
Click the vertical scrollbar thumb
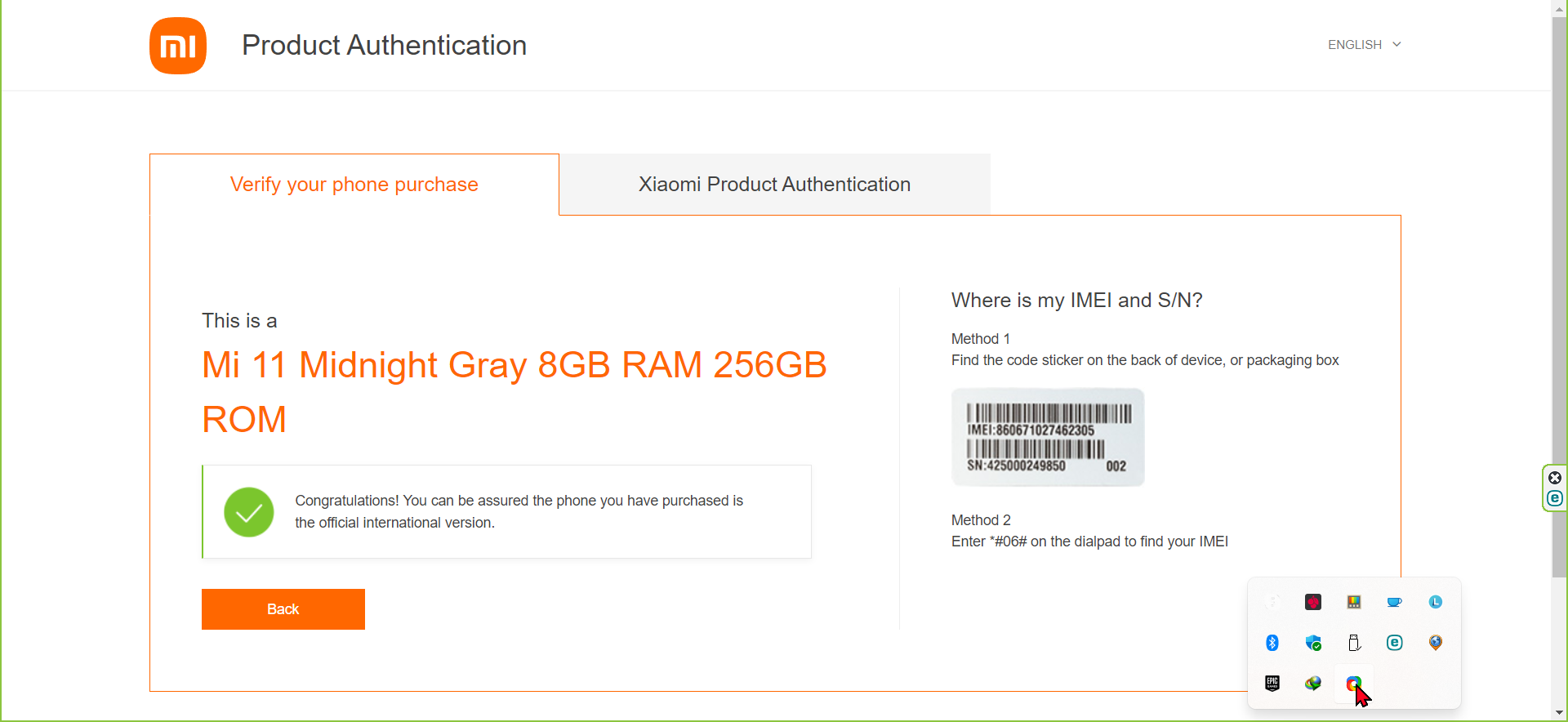(x=1559, y=297)
